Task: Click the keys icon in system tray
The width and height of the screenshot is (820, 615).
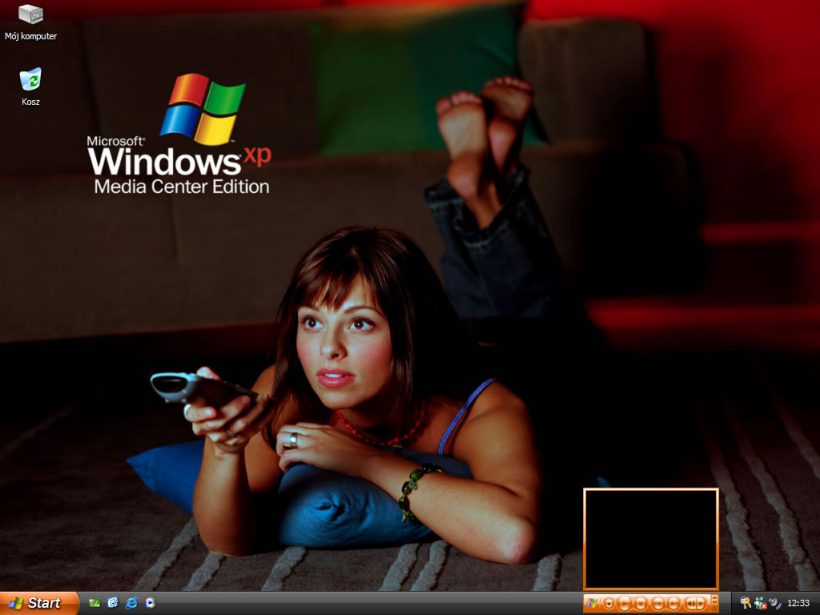Action: click(745, 603)
